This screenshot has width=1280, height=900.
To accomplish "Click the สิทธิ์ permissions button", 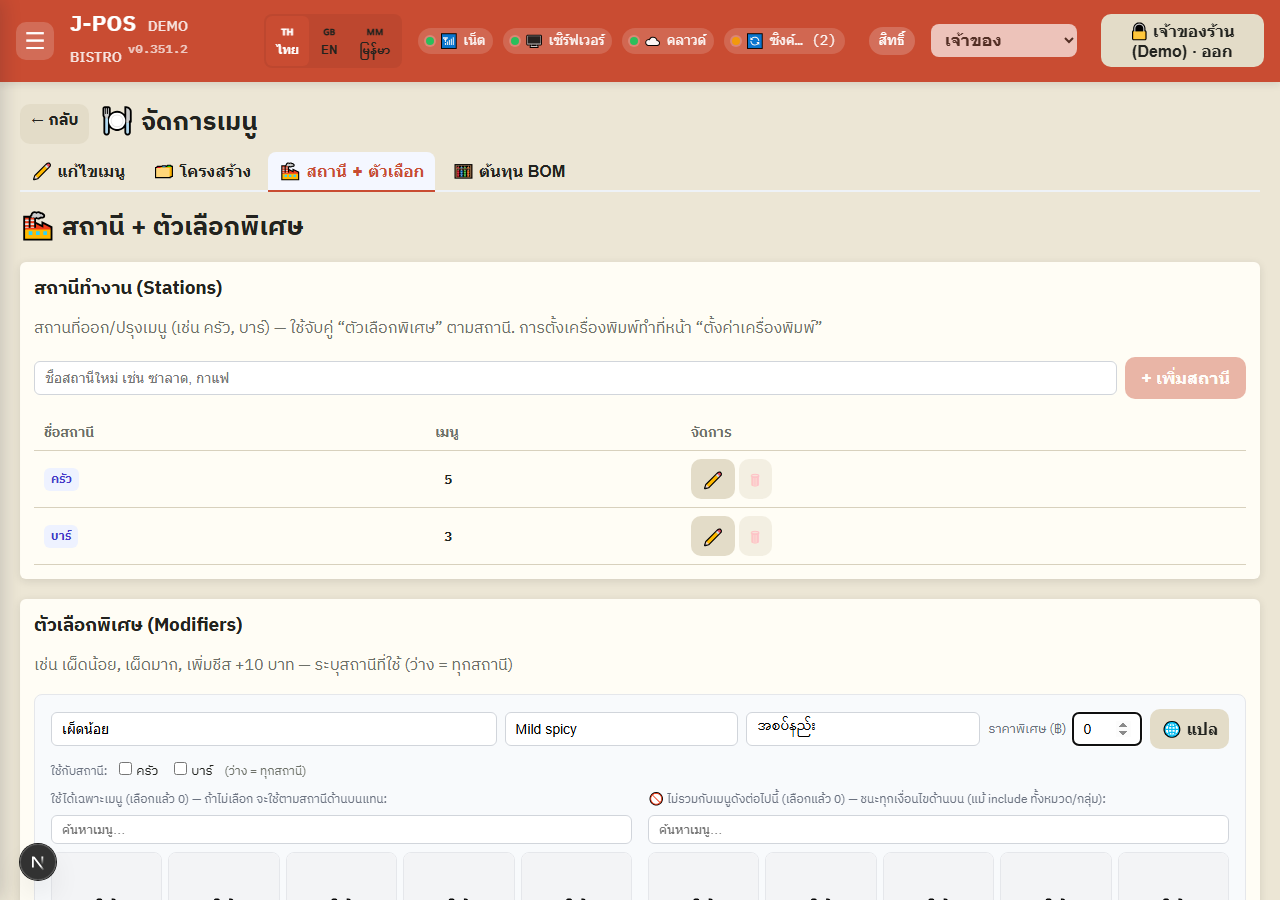I will coord(892,41).
